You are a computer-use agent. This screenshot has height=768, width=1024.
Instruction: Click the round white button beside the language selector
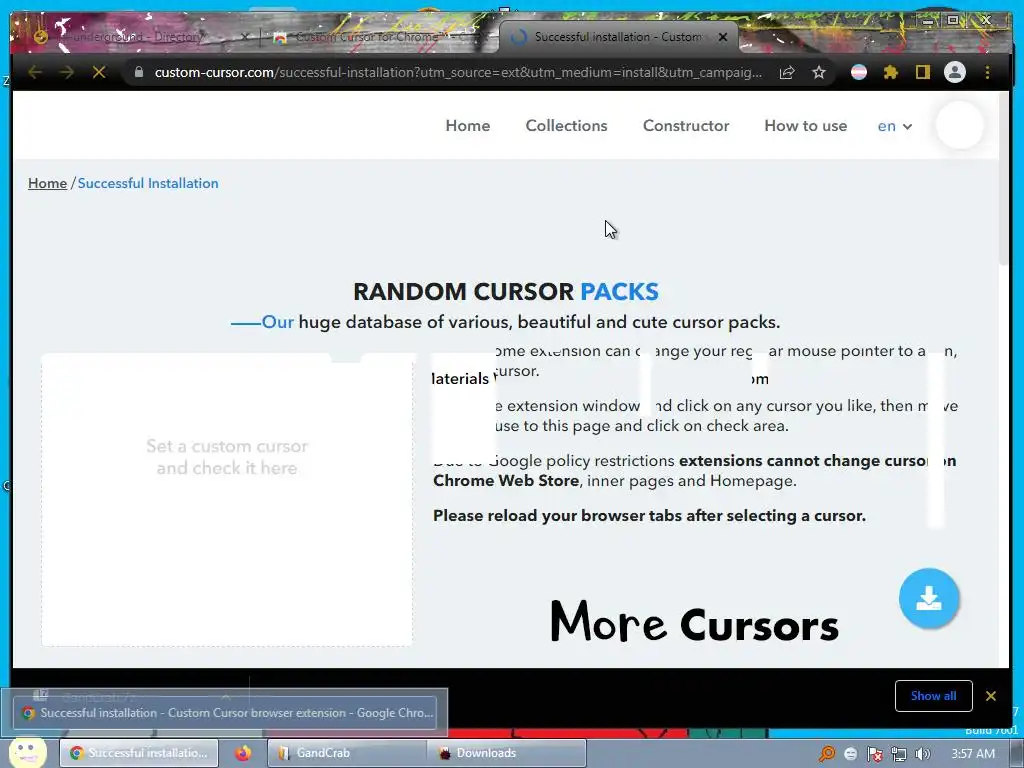click(959, 125)
